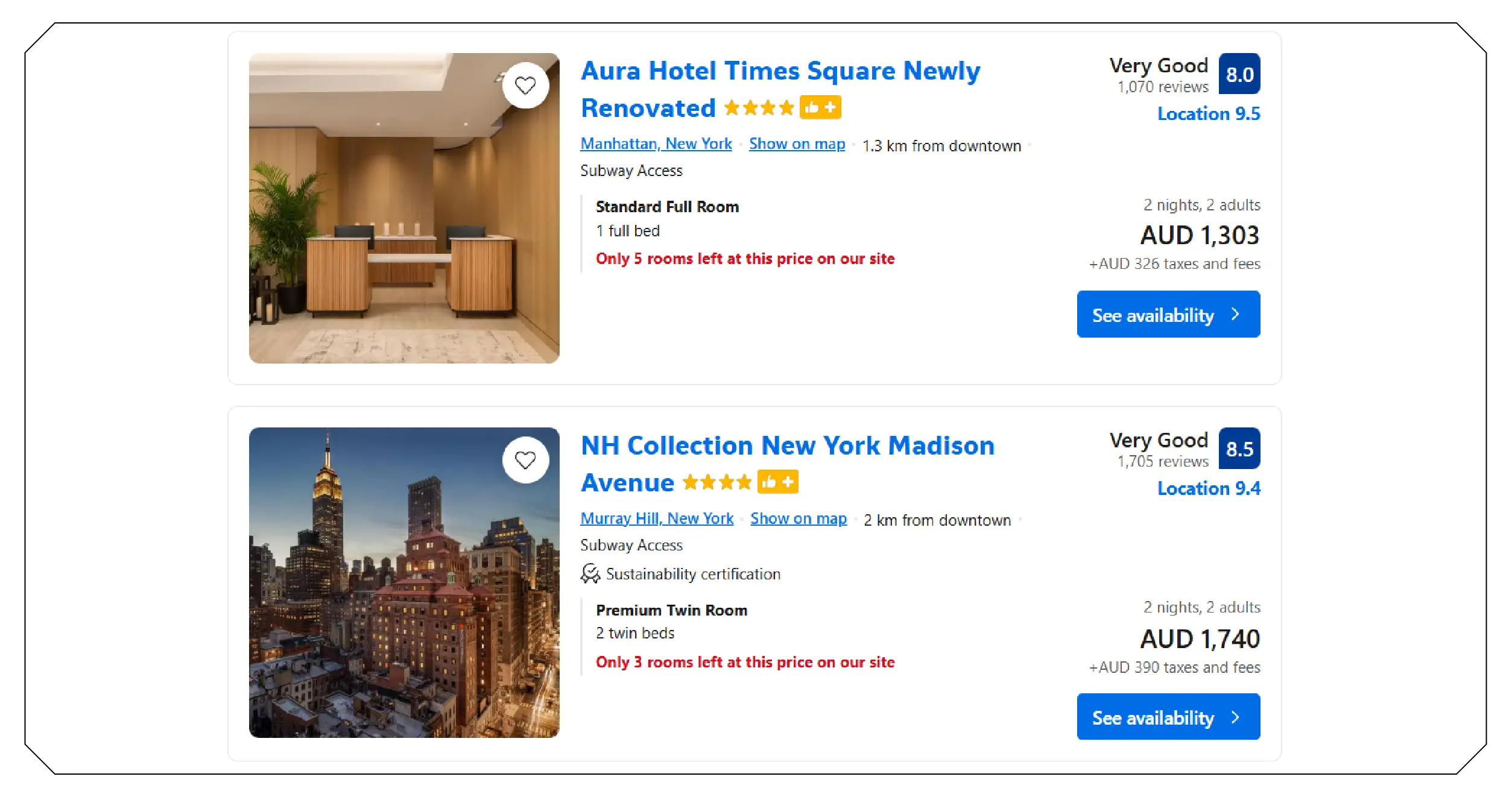Viewport: 1512px width, 797px height.
Task: Expand availability with the arrow on Aura Hotel
Action: coord(1235,314)
